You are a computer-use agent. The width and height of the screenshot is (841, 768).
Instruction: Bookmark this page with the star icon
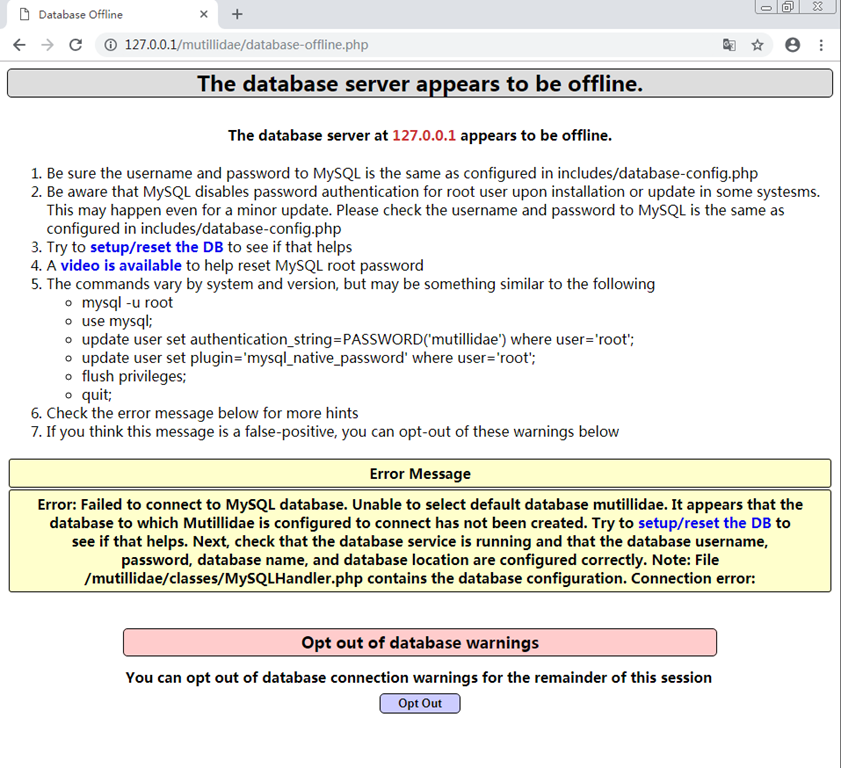click(x=757, y=45)
